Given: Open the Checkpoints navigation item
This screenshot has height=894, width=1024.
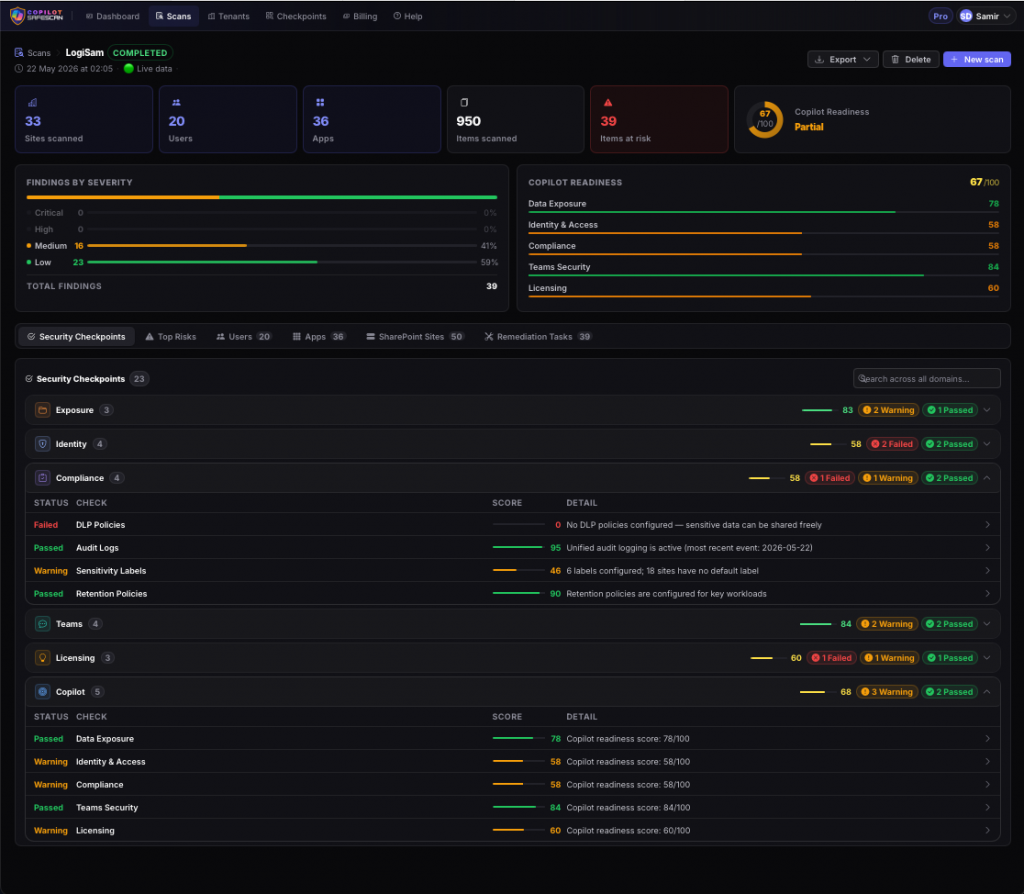Looking at the screenshot, I should click(296, 16).
